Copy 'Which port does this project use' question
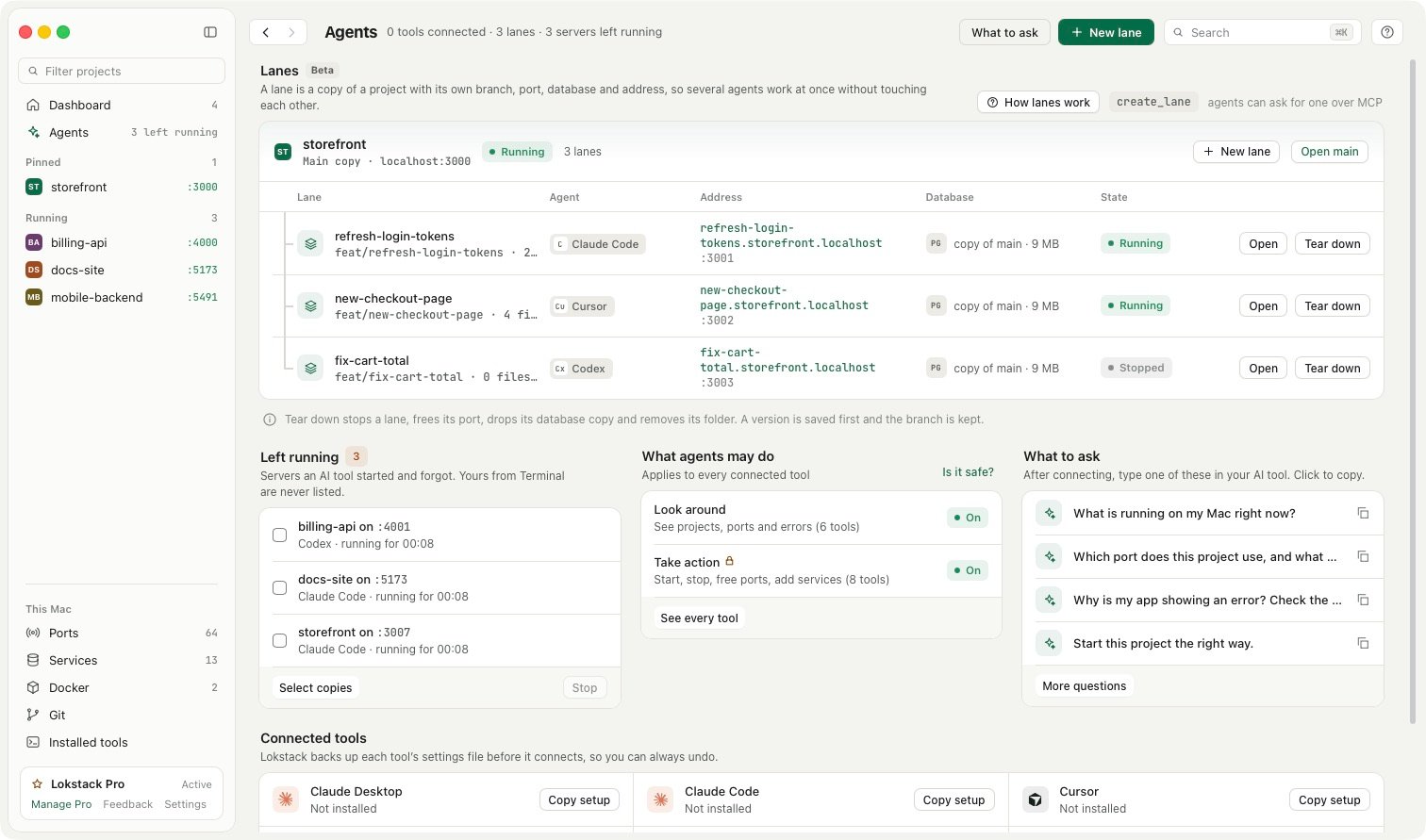The width and height of the screenshot is (1426, 840). point(1363,556)
